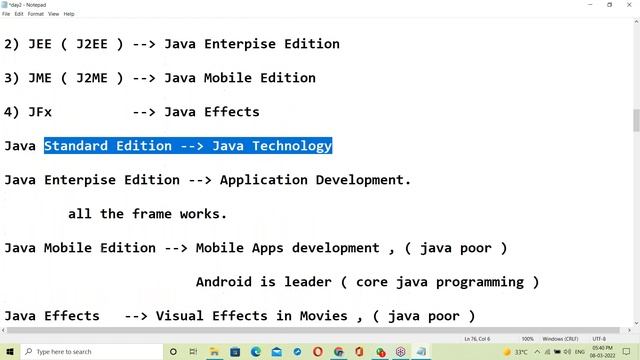Viewport: 640px width, 360px height.
Task: Click the text 'Application Development.'
Action: click(316, 180)
